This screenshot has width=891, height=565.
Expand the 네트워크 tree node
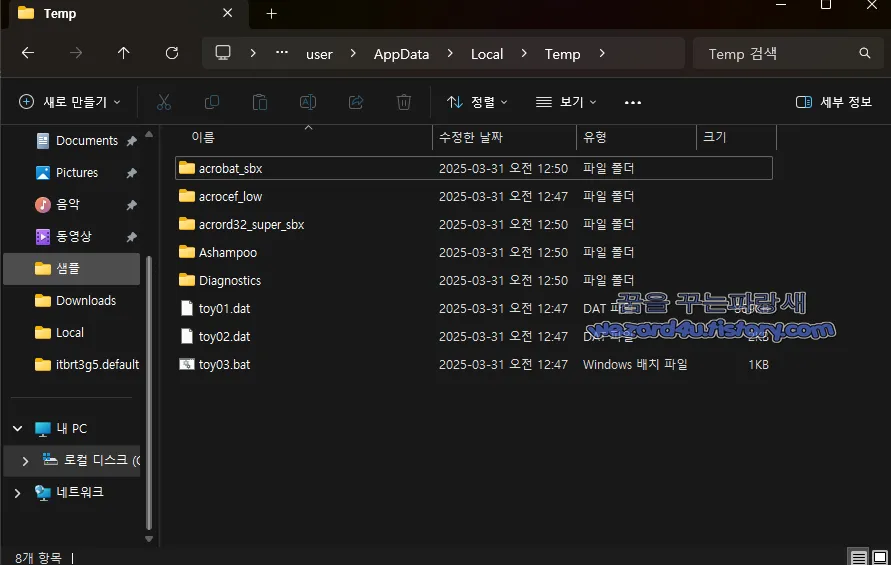[18, 493]
